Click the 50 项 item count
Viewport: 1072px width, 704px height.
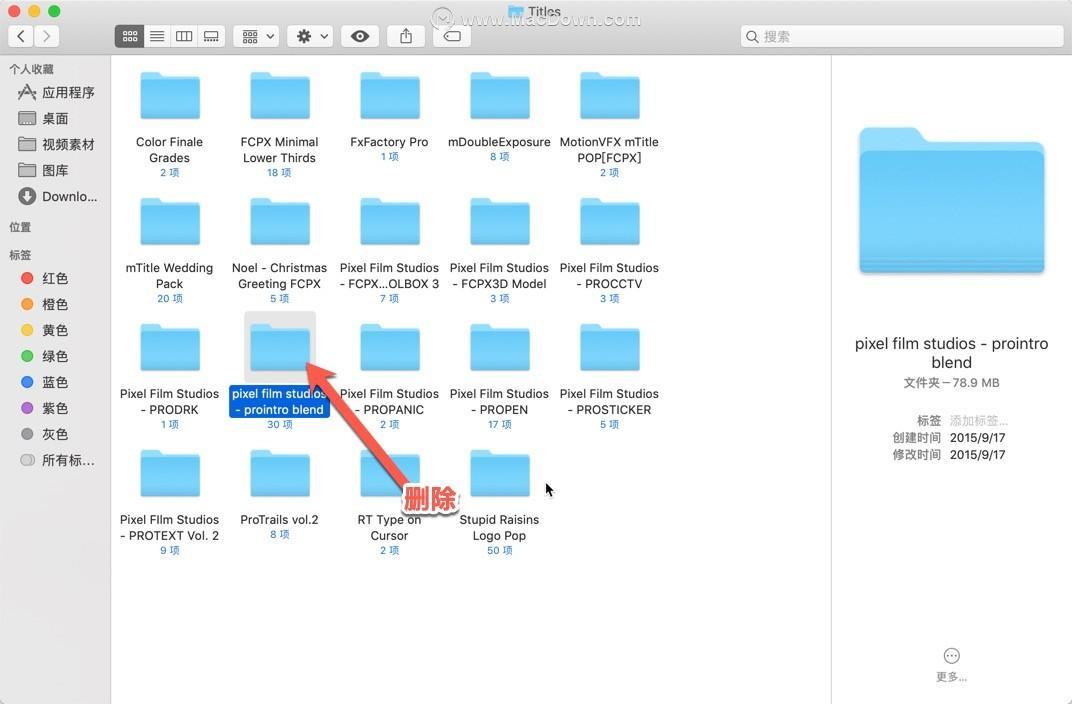pos(500,551)
